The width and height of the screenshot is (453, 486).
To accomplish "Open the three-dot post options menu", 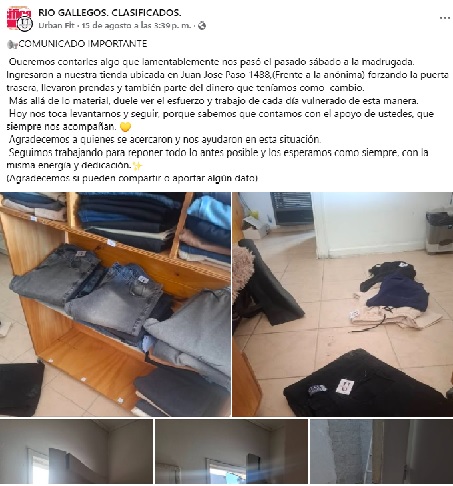I will (445, 18).
